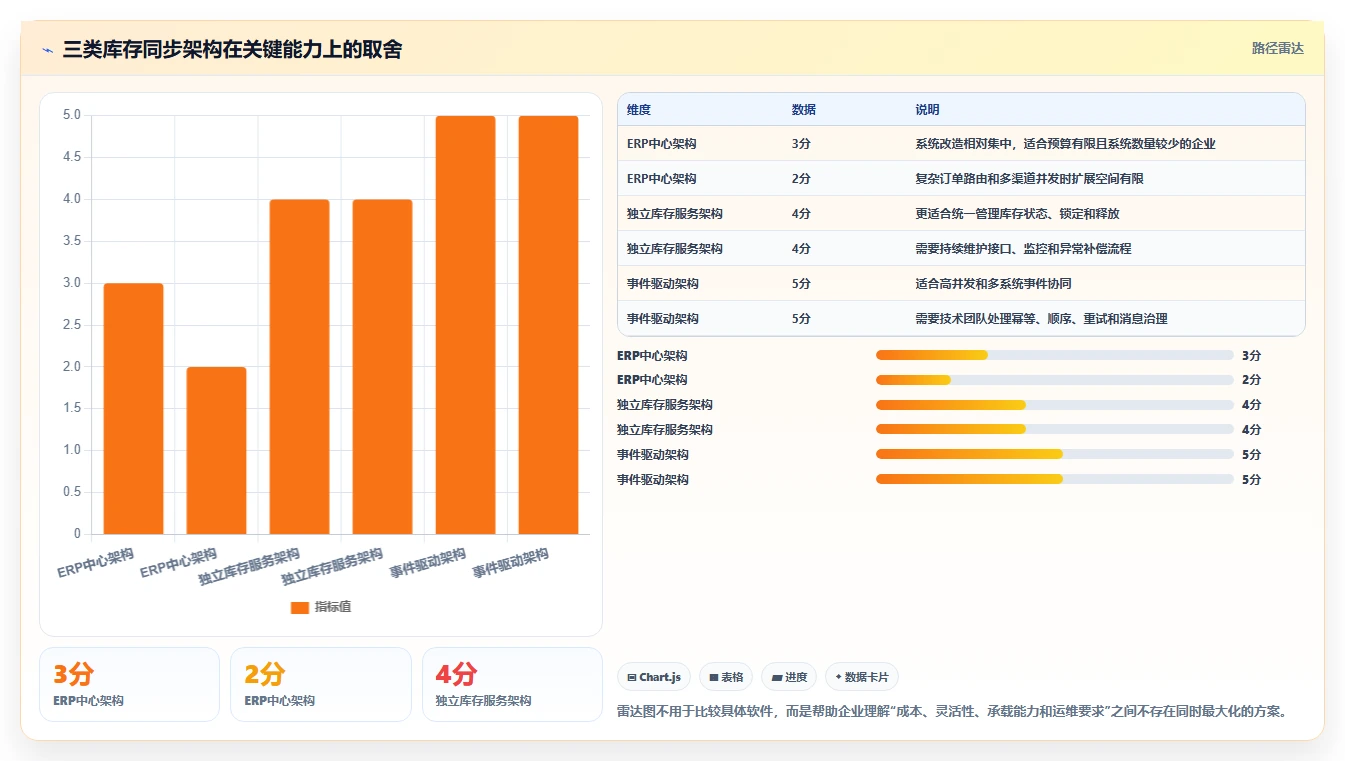The width and height of the screenshot is (1345, 761).
Task: Select the 说明 column header
Action: tap(927, 110)
